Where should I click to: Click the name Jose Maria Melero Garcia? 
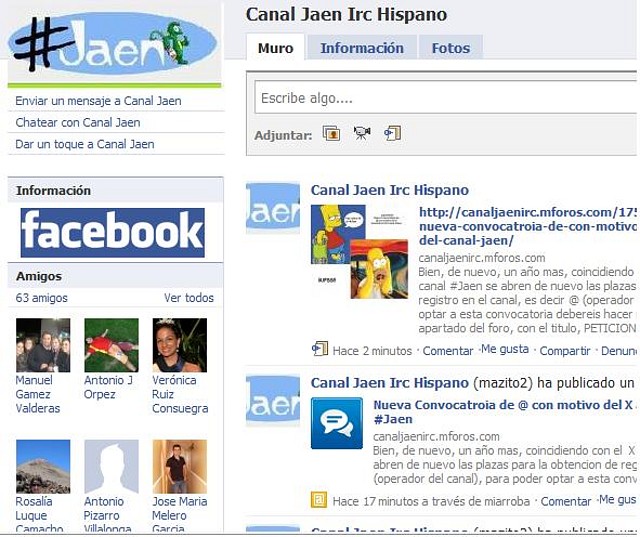180,515
